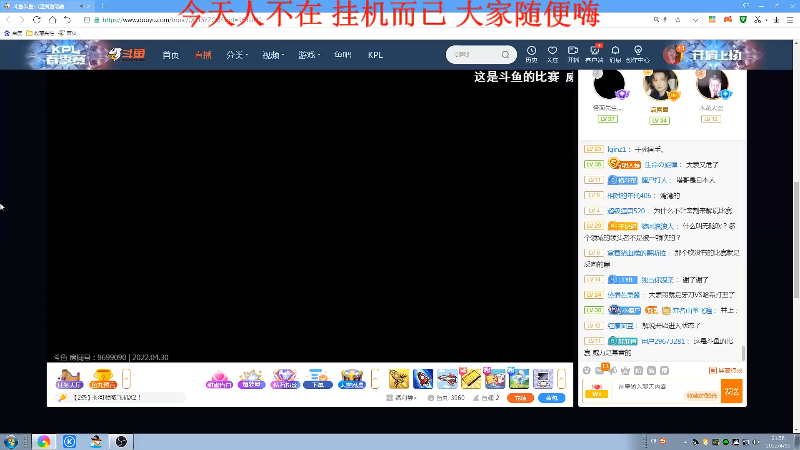Open the History (历史) clock icon
This screenshot has width=800, height=450.
[x=531, y=54]
